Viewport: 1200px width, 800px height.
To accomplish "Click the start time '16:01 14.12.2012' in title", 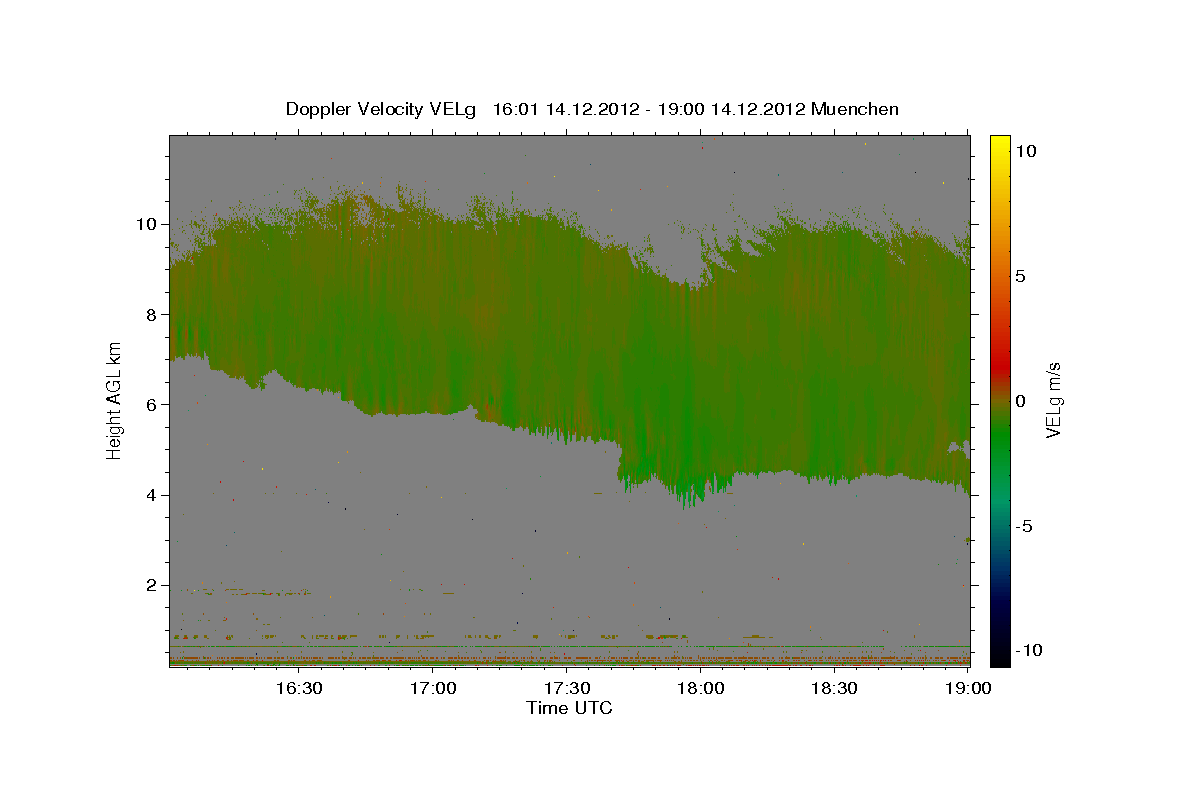I will [566, 109].
